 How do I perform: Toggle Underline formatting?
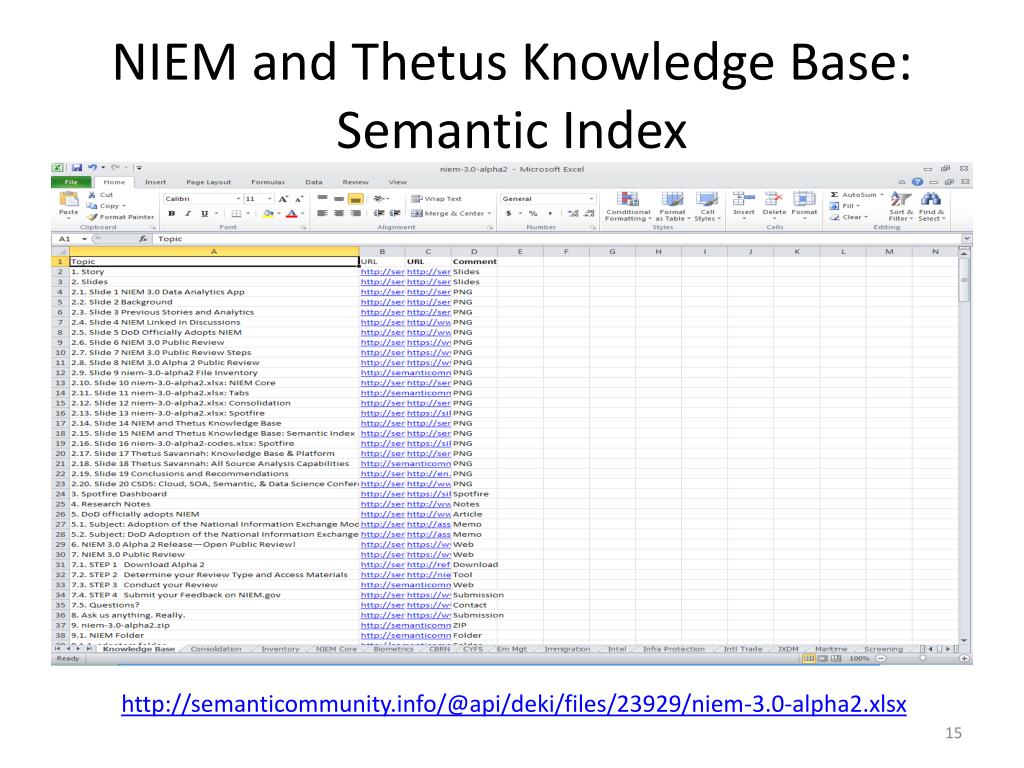[204, 214]
